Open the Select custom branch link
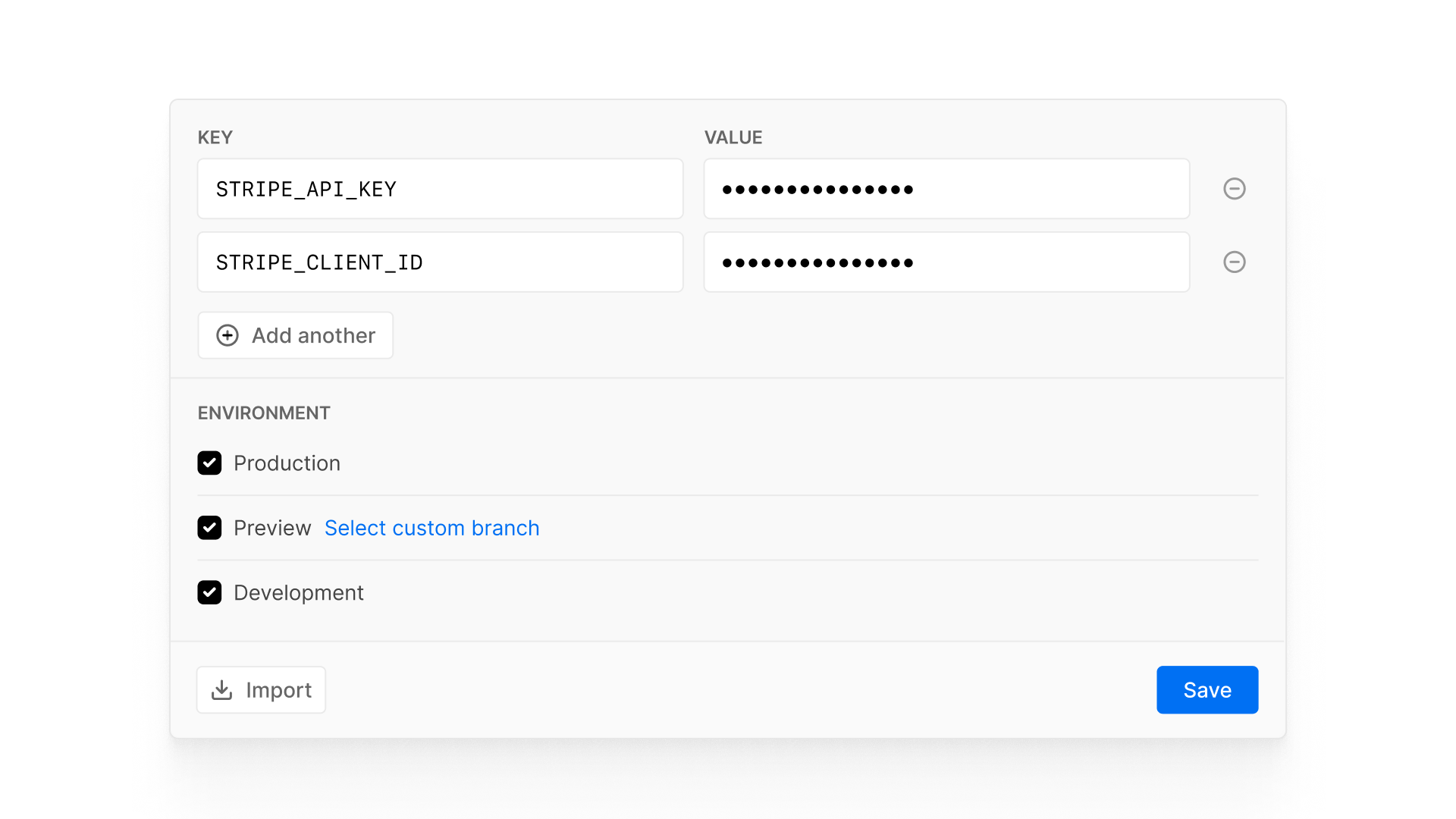The image size is (1456, 819). pos(431,528)
